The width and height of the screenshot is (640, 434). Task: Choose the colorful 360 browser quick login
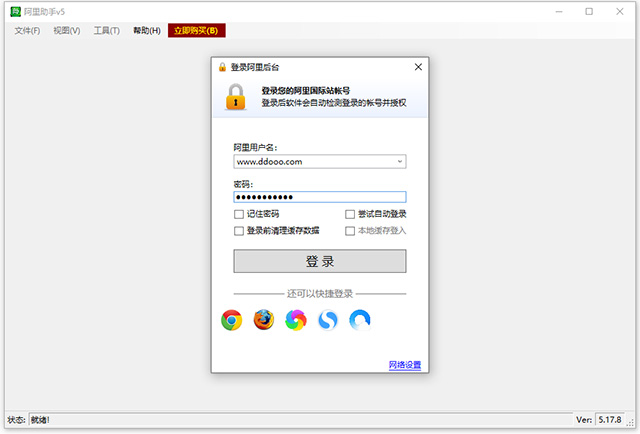tap(296, 320)
